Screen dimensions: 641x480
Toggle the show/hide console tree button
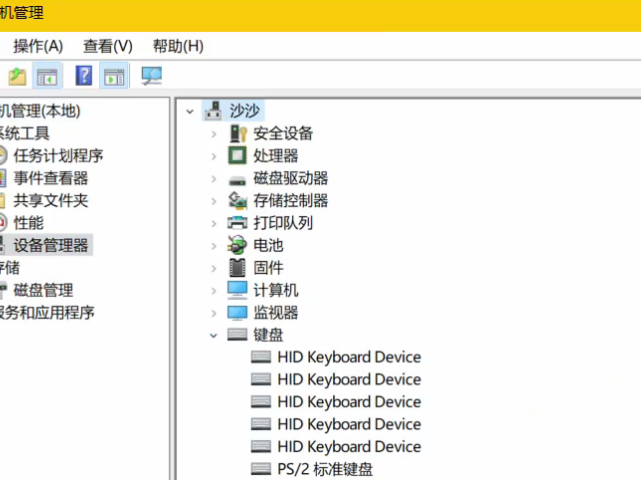pyautogui.click(x=47, y=76)
